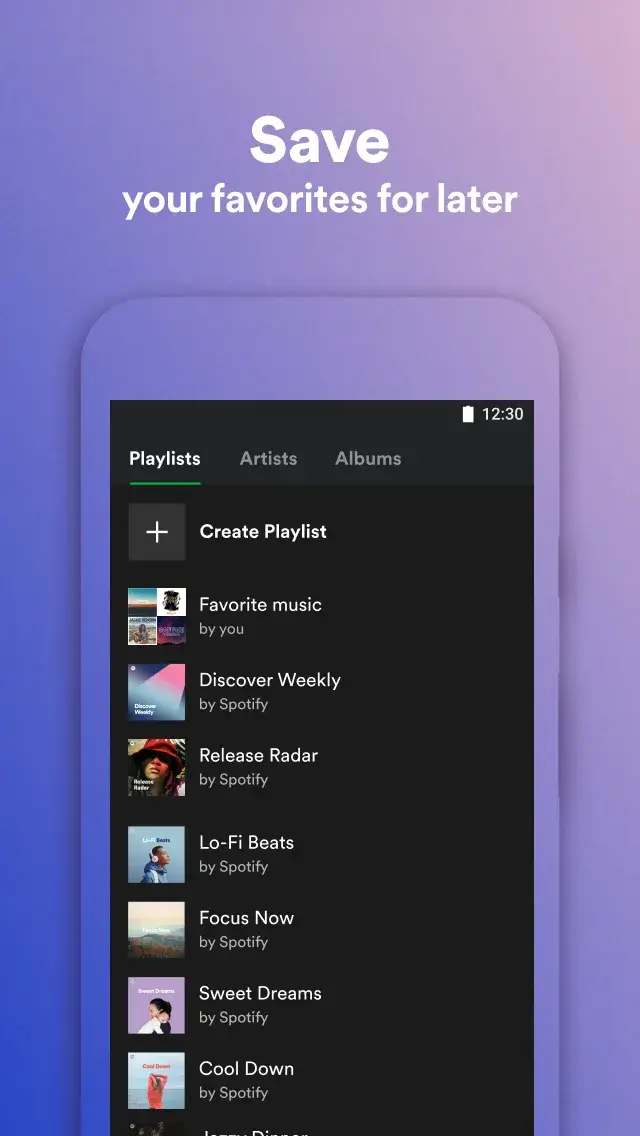
Task: Switch to the Artists tab
Action: tap(268, 459)
